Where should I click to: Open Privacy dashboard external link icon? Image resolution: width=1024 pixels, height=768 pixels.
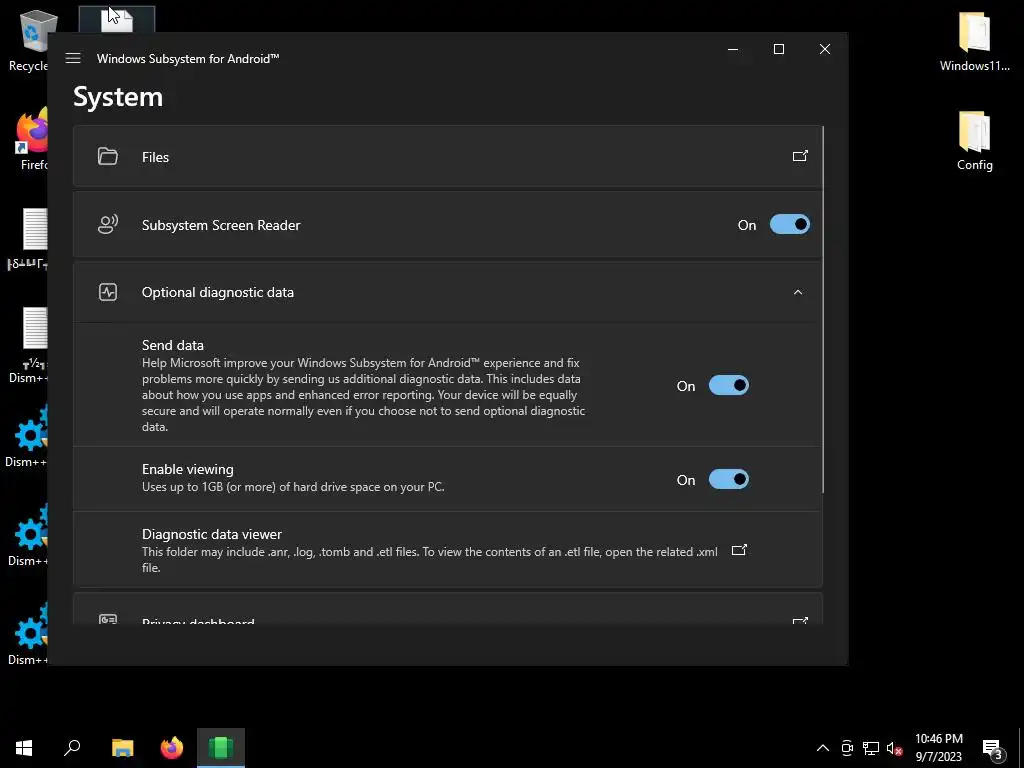point(800,620)
